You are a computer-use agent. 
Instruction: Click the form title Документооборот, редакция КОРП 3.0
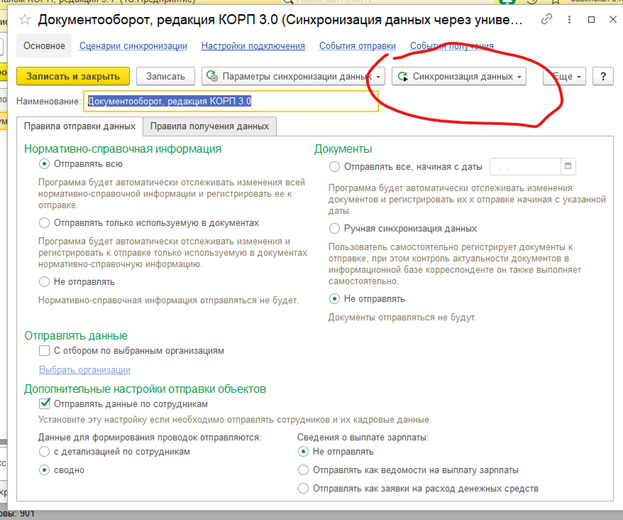pos(280,19)
